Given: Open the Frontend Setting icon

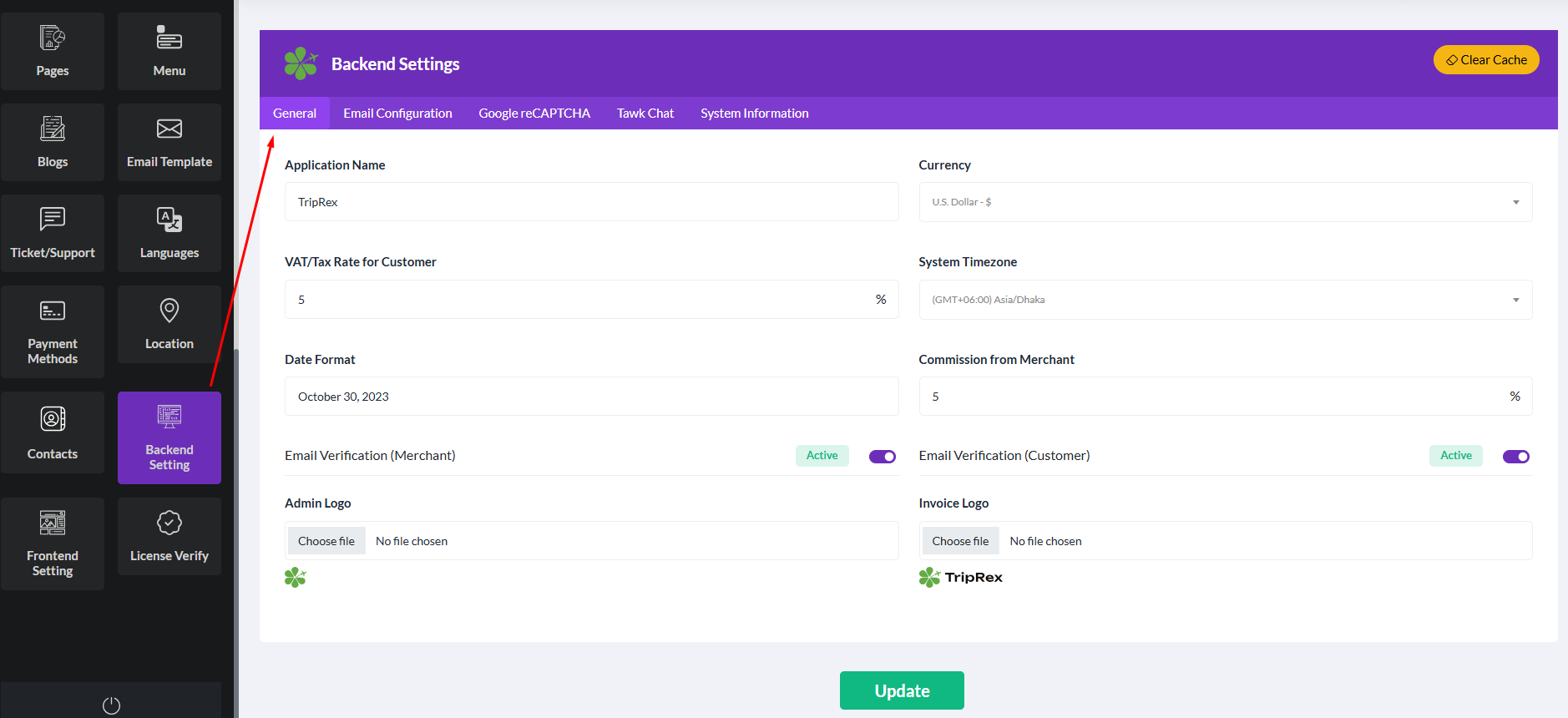Looking at the screenshot, I should click(x=53, y=523).
